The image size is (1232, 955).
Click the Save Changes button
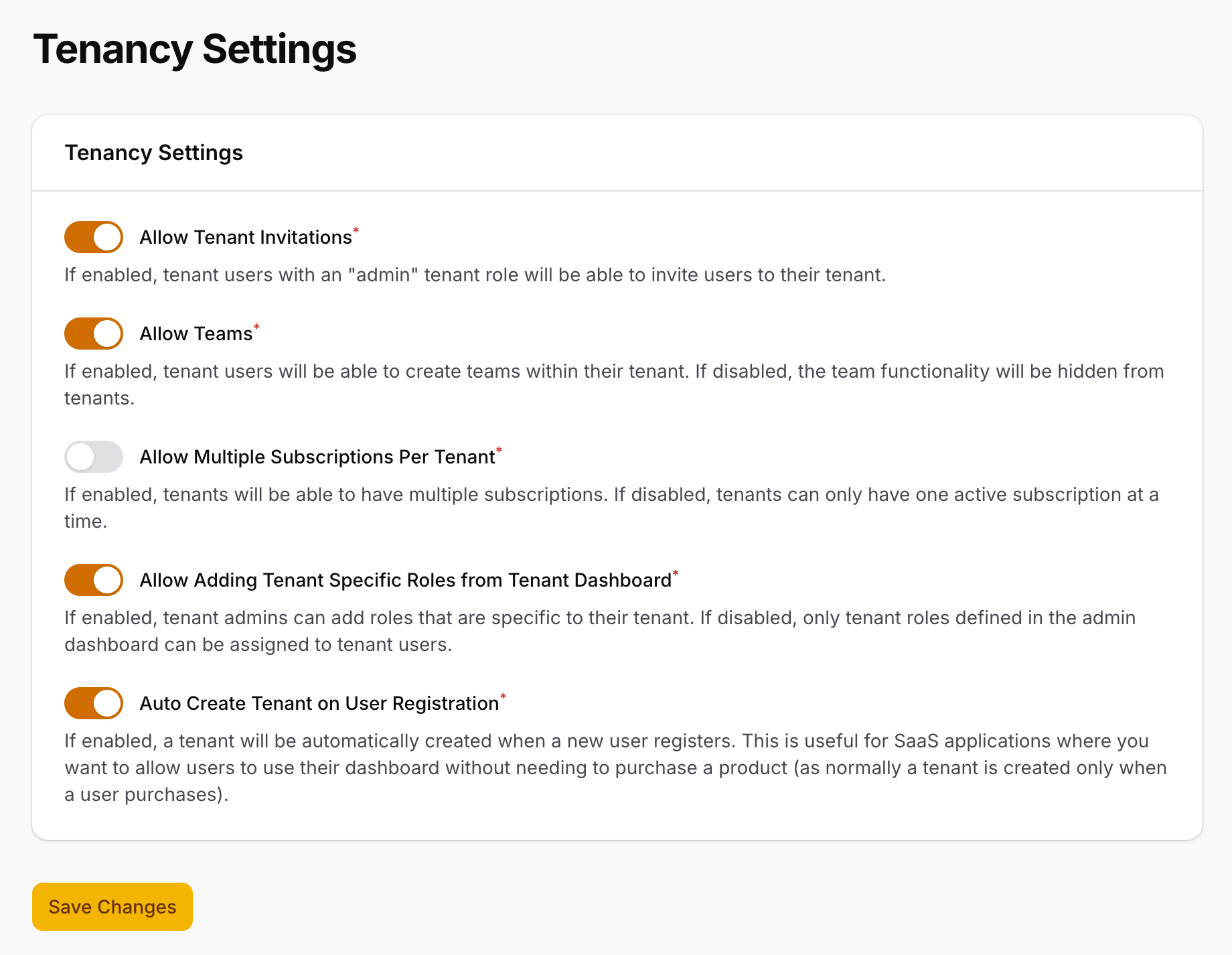112,906
